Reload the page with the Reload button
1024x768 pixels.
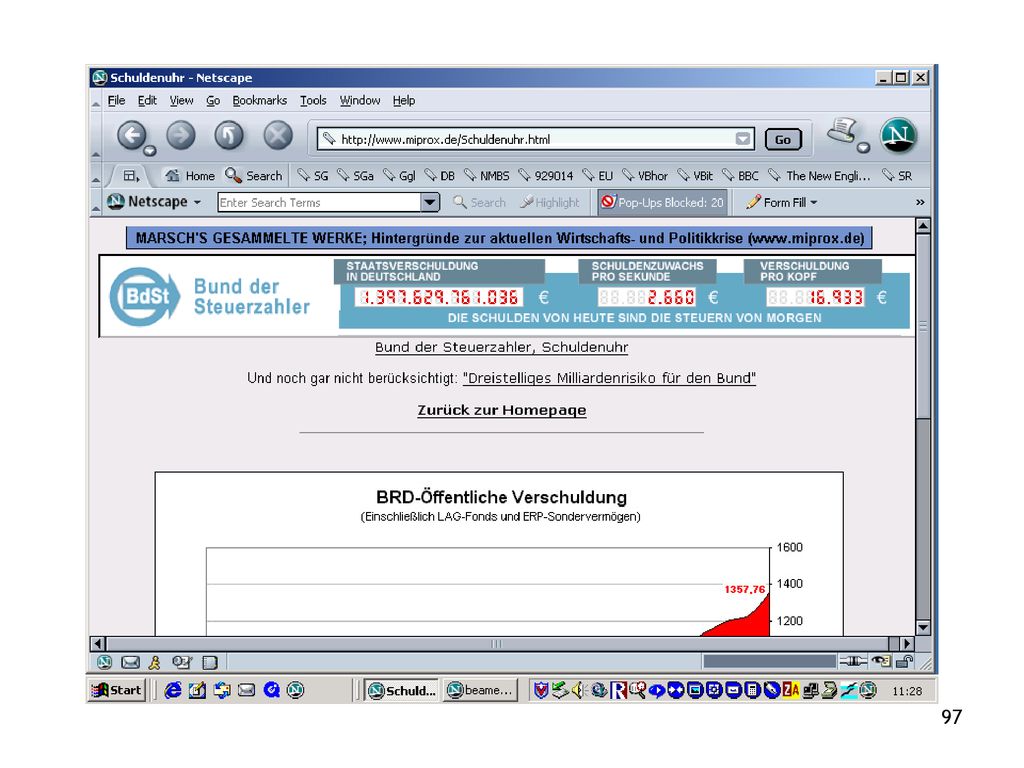229,136
